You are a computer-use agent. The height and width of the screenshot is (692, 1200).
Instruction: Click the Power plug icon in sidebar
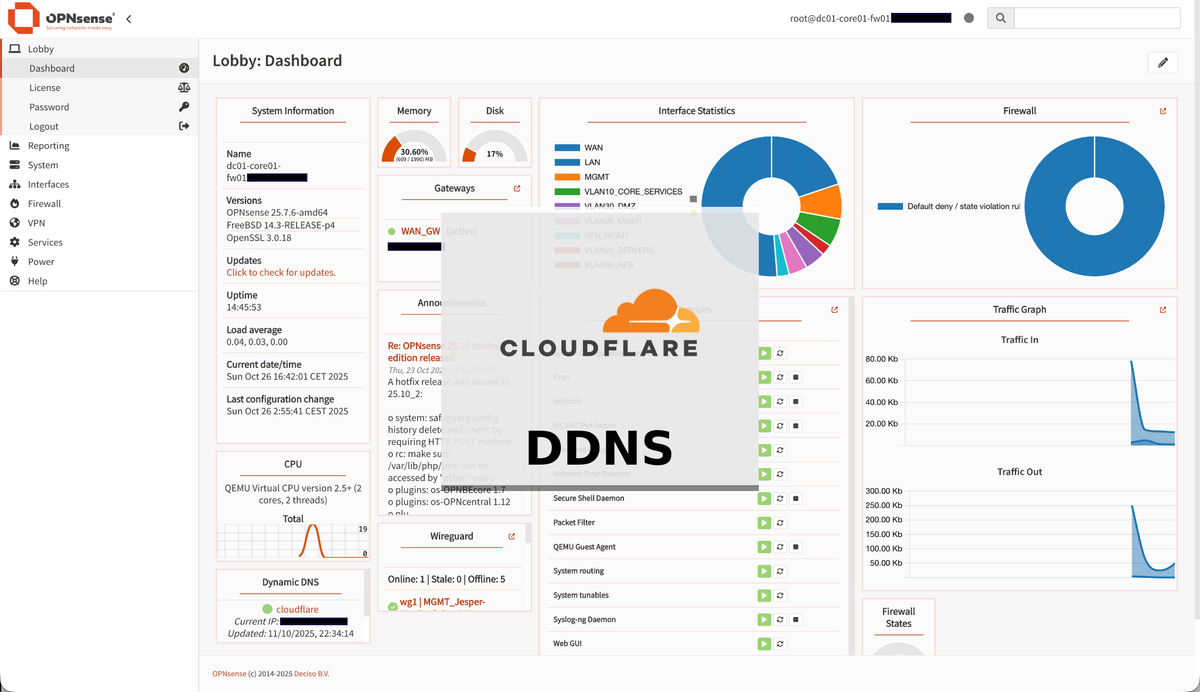pyautogui.click(x=17, y=261)
